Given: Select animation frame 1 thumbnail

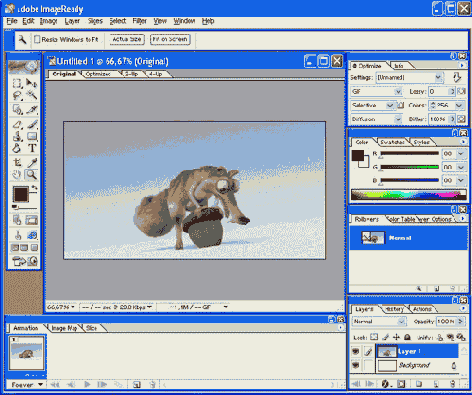Looking at the screenshot, I should click(26, 353).
